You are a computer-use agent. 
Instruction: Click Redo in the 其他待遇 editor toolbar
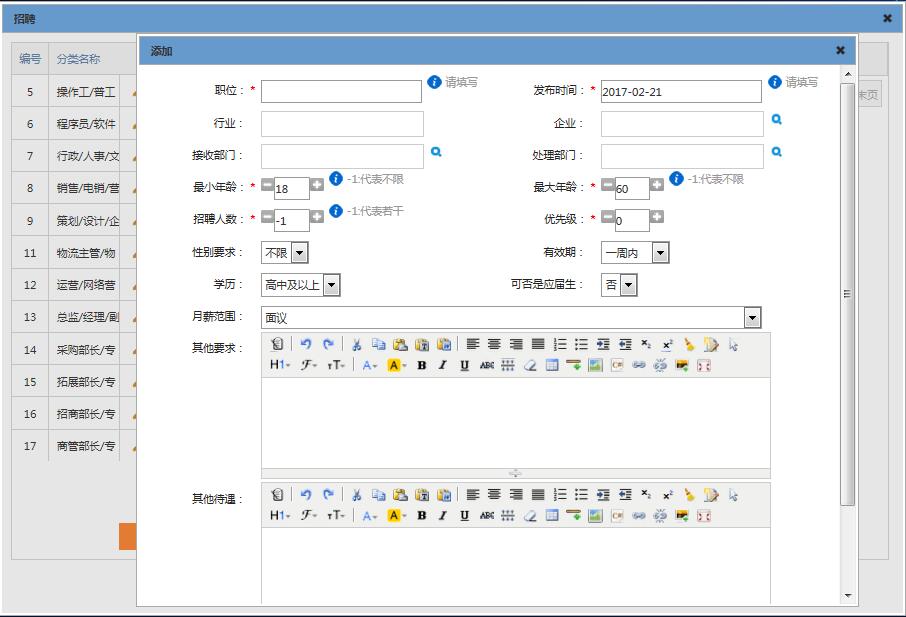(x=328, y=495)
